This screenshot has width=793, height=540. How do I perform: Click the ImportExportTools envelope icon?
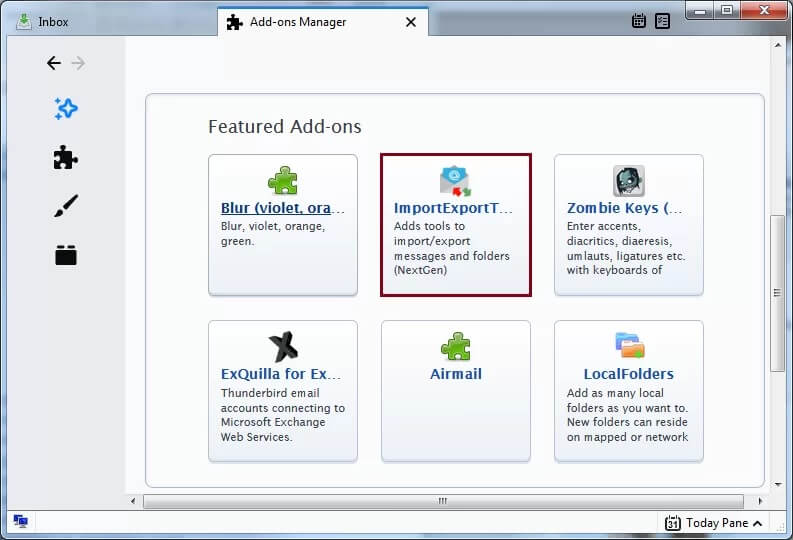coord(455,181)
